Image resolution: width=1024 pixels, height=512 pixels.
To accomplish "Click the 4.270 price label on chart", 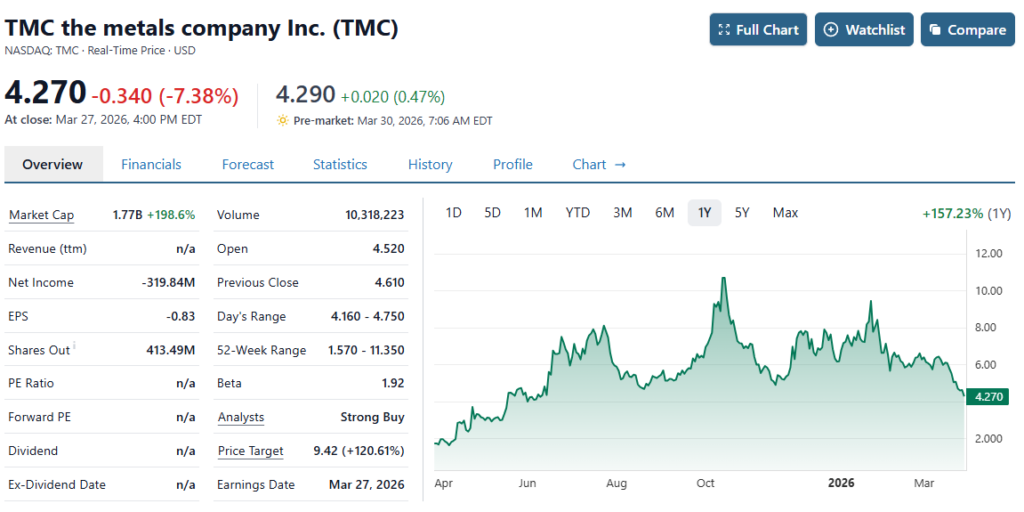I will pos(987,397).
